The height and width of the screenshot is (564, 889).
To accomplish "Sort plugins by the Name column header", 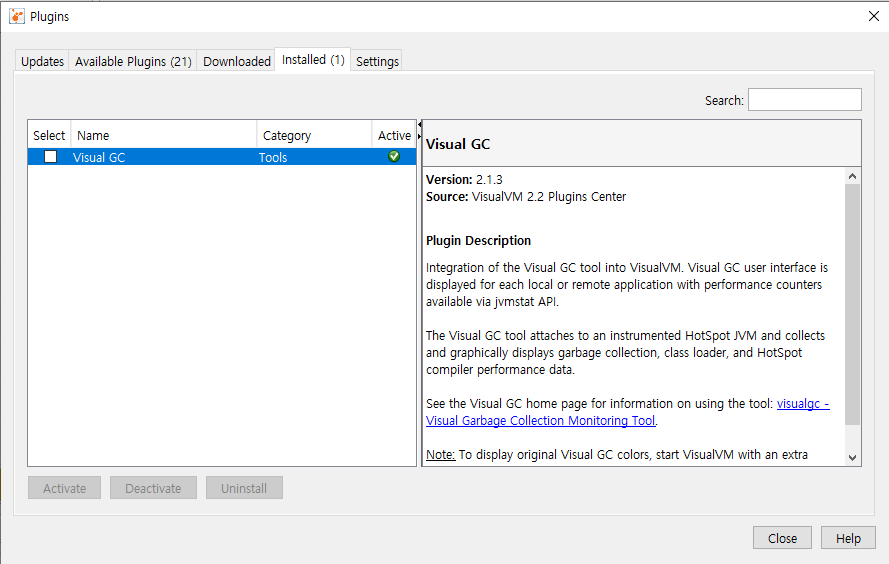I will 164,135.
